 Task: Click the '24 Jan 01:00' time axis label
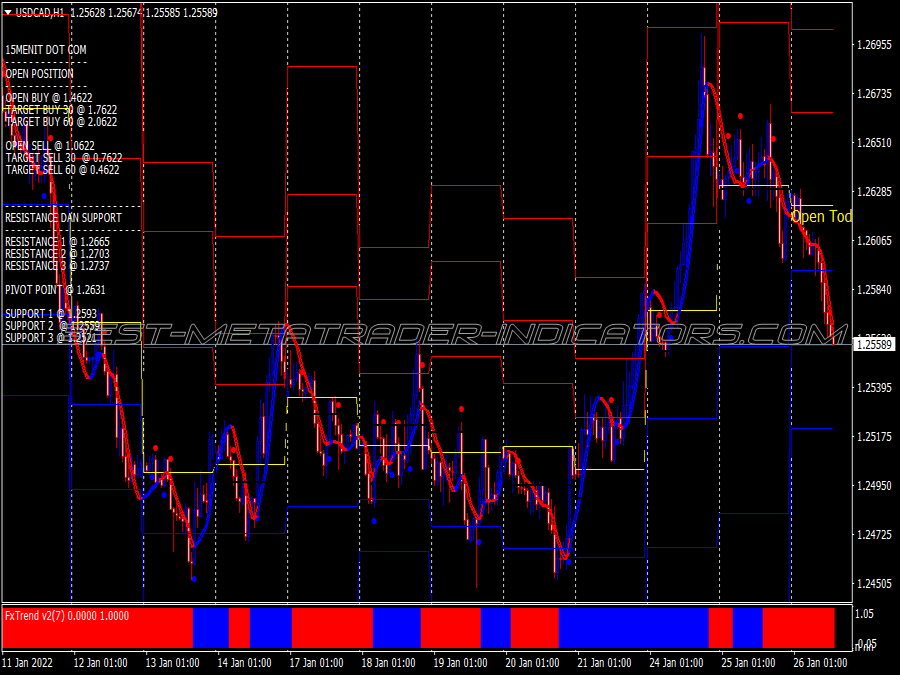(676, 663)
